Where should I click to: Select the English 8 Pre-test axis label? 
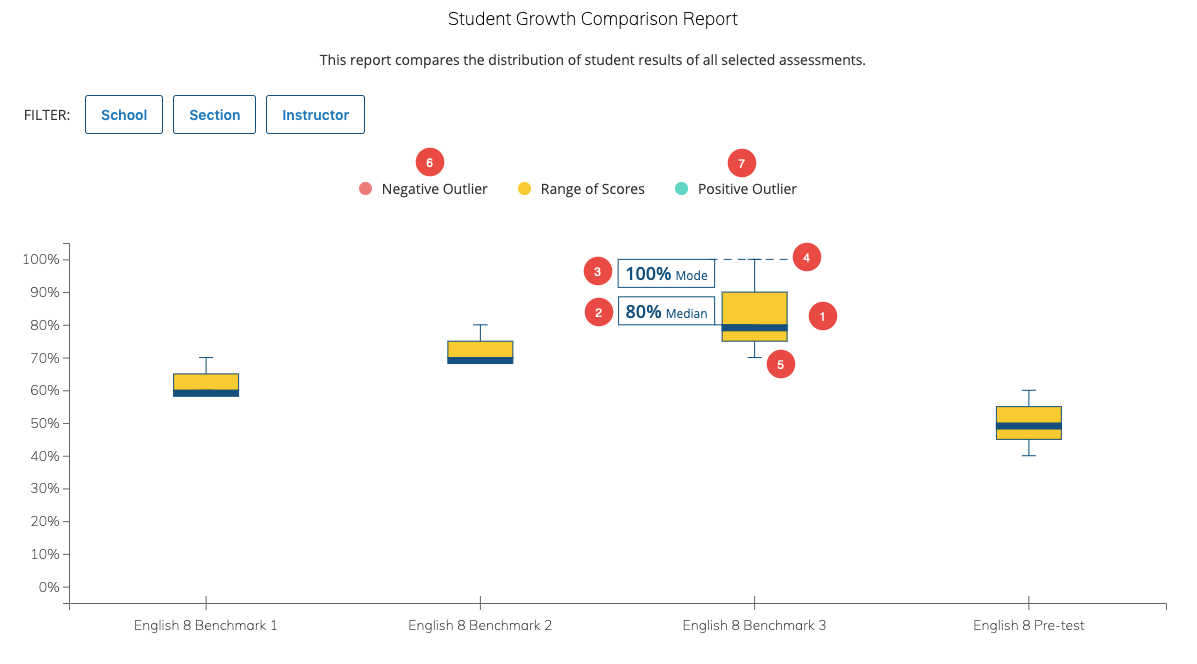coord(1027,624)
